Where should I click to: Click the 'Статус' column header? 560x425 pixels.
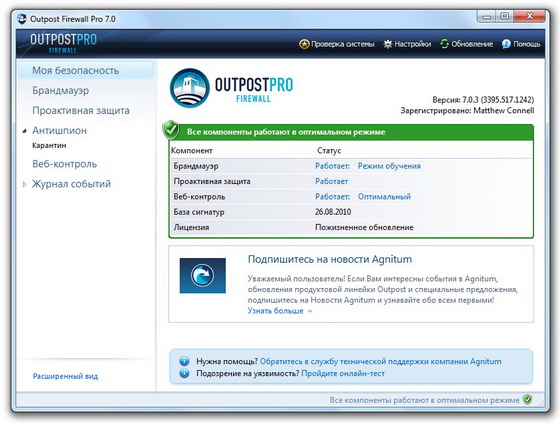click(329, 150)
